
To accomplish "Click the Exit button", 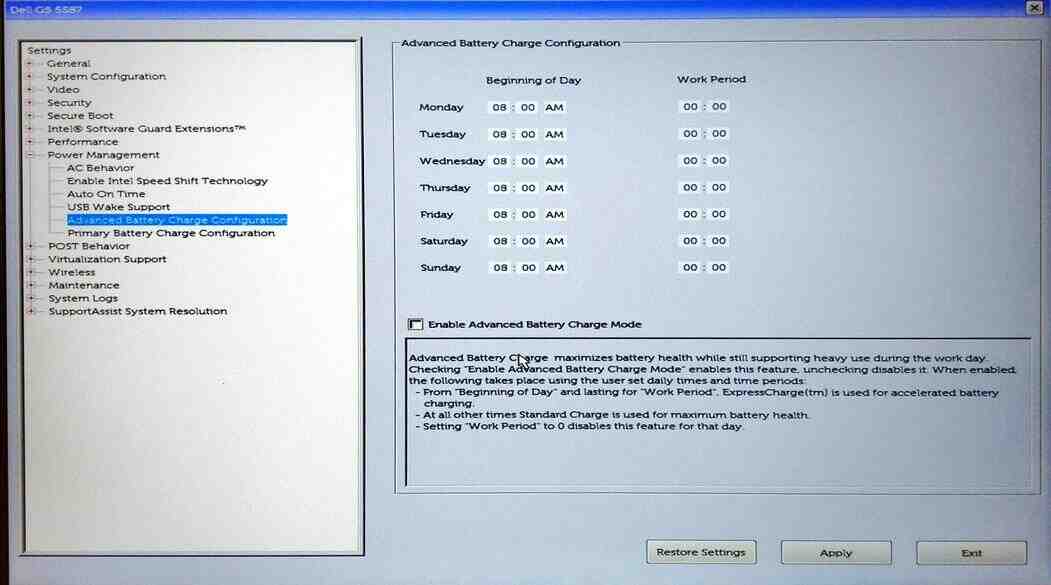I will [x=971, y=554].
